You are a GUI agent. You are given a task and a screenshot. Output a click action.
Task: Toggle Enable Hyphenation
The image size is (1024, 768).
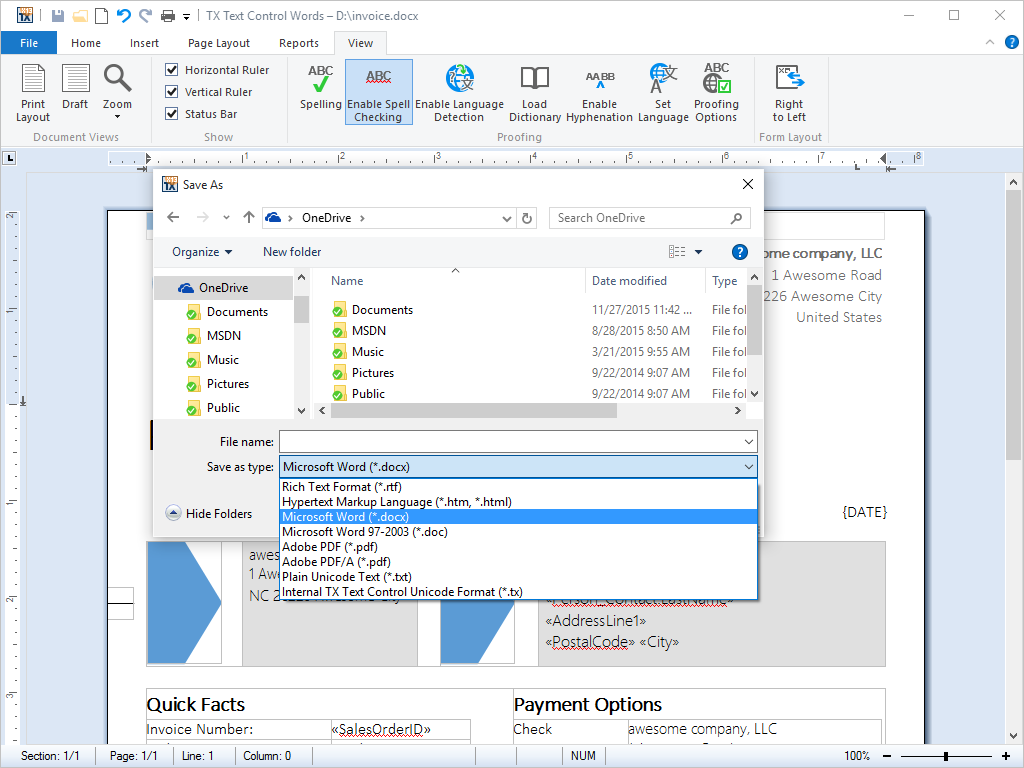600,93
